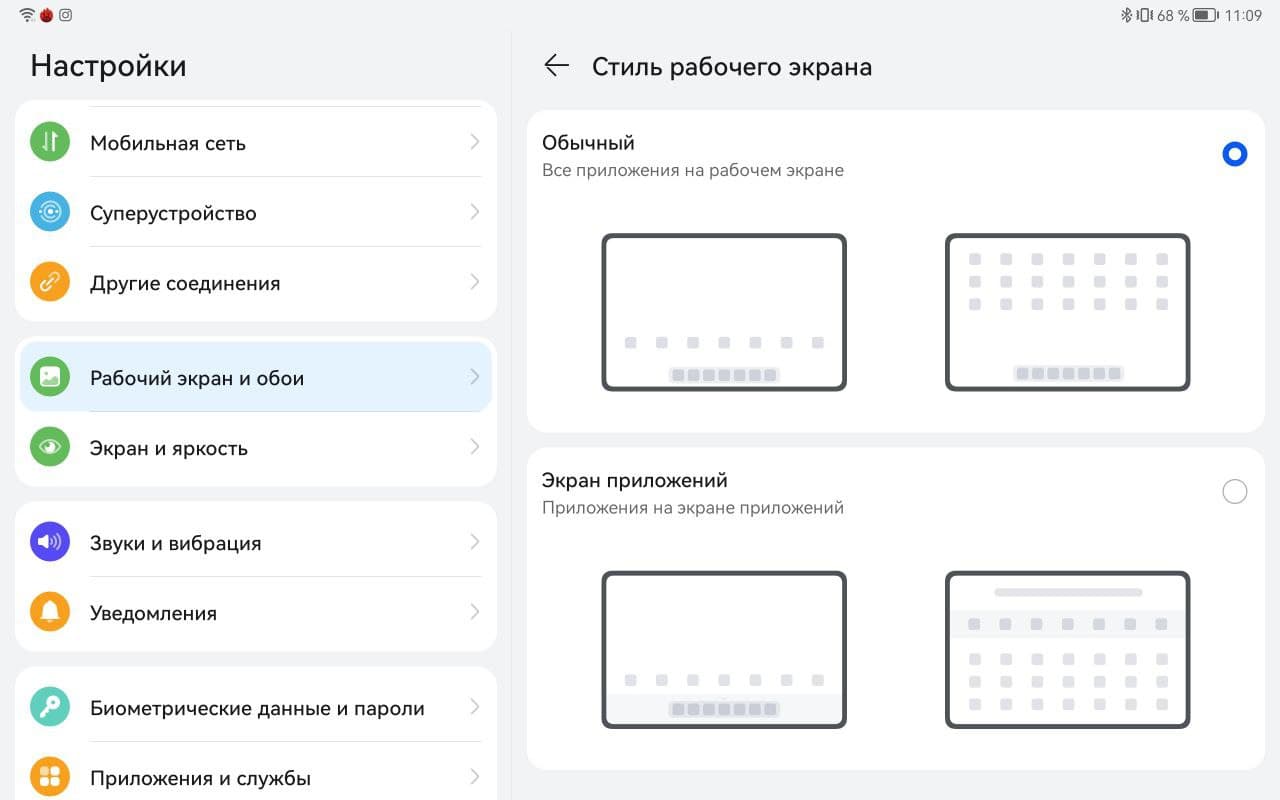Tap the Экран и яркость eye icon

[50, 447]
